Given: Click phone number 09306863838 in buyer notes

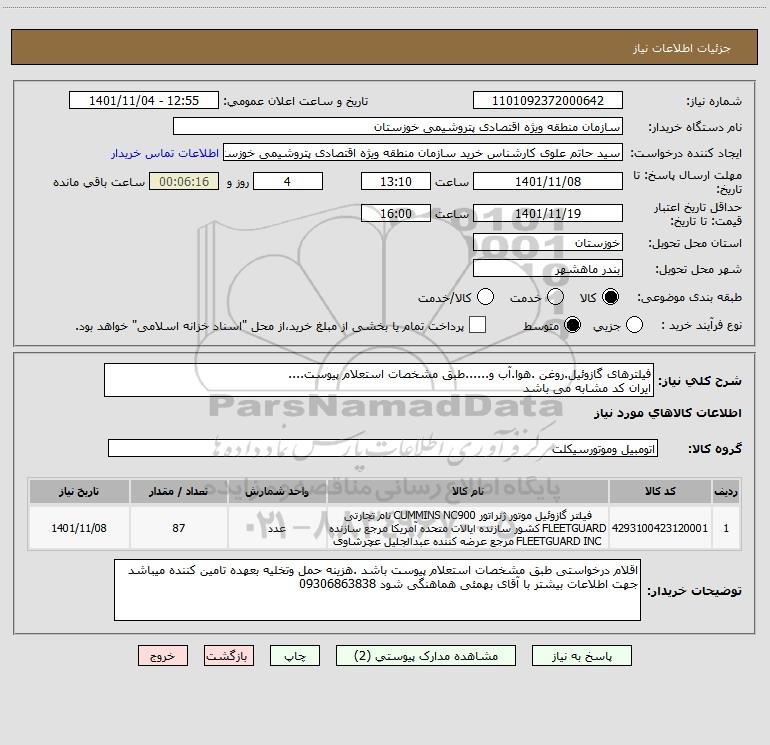Looking at the screenshot, I should [337, 584].
